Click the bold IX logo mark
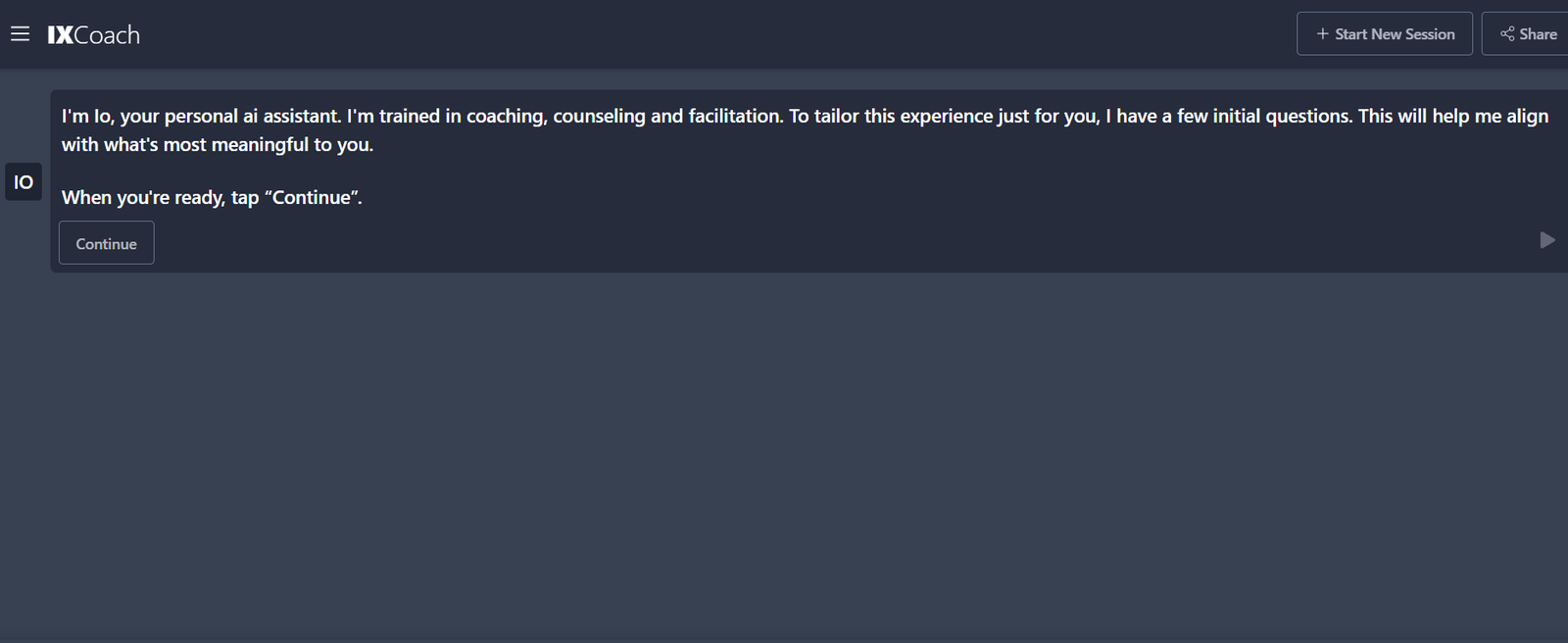The image size is (1568, 643). point(60,35)
